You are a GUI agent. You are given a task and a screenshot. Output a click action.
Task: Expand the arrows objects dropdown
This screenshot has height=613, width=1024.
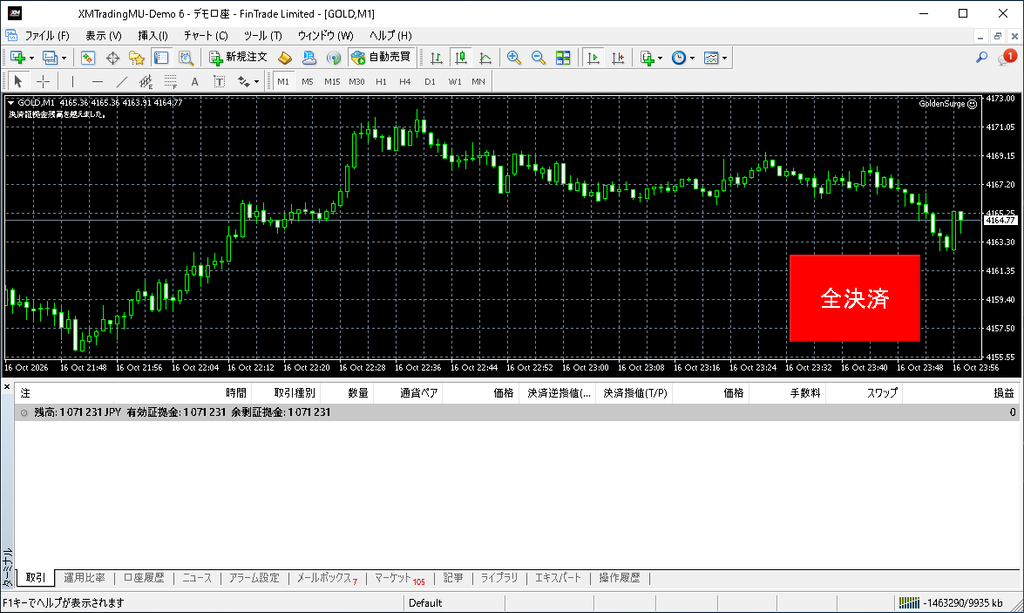[257, 82]
